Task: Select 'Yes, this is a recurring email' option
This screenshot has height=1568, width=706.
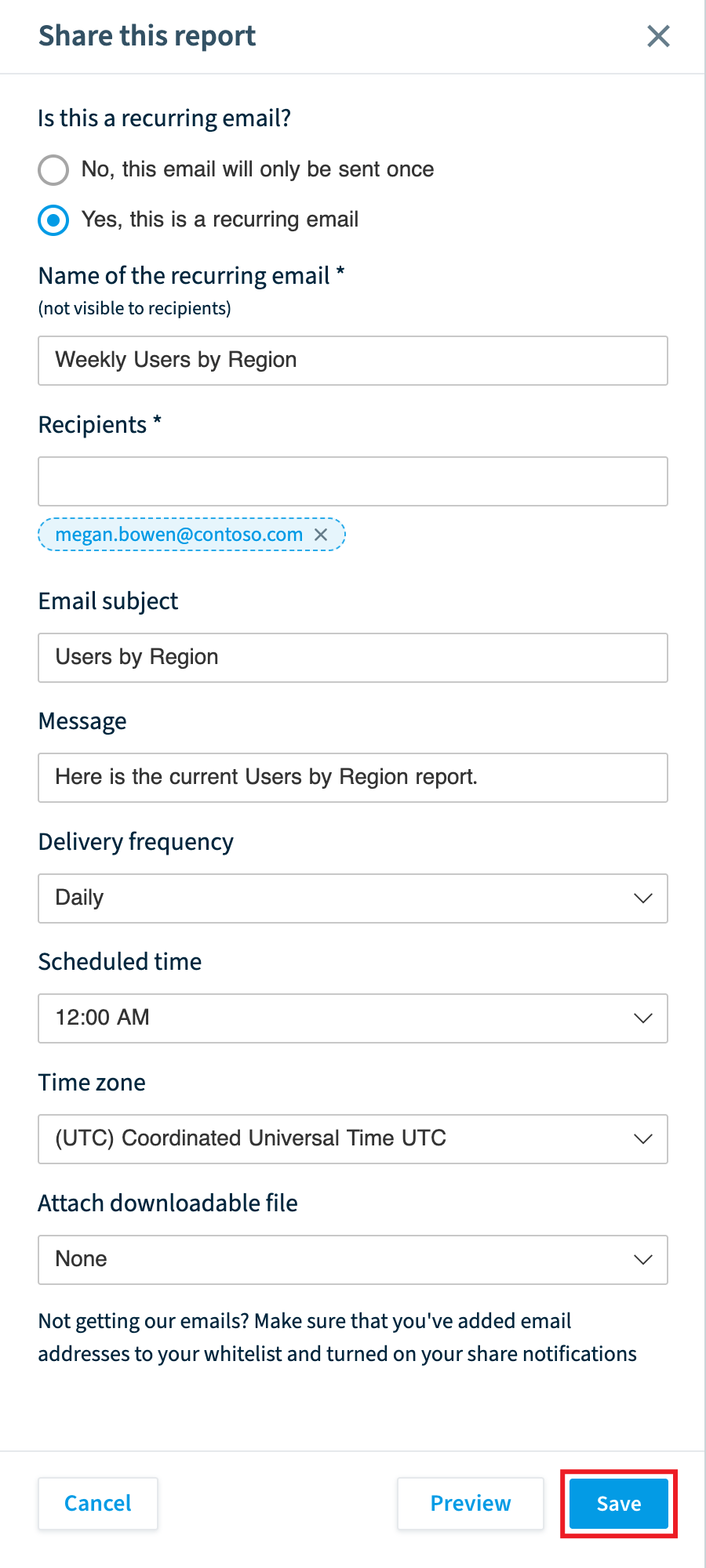Action: coord(53,220)
